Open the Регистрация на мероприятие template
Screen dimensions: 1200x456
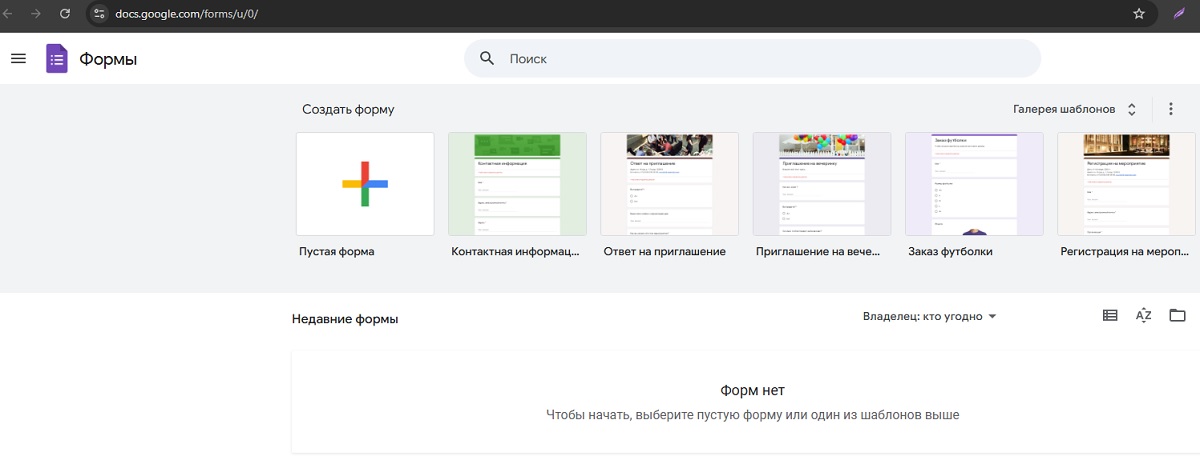tap(1126, 184)
